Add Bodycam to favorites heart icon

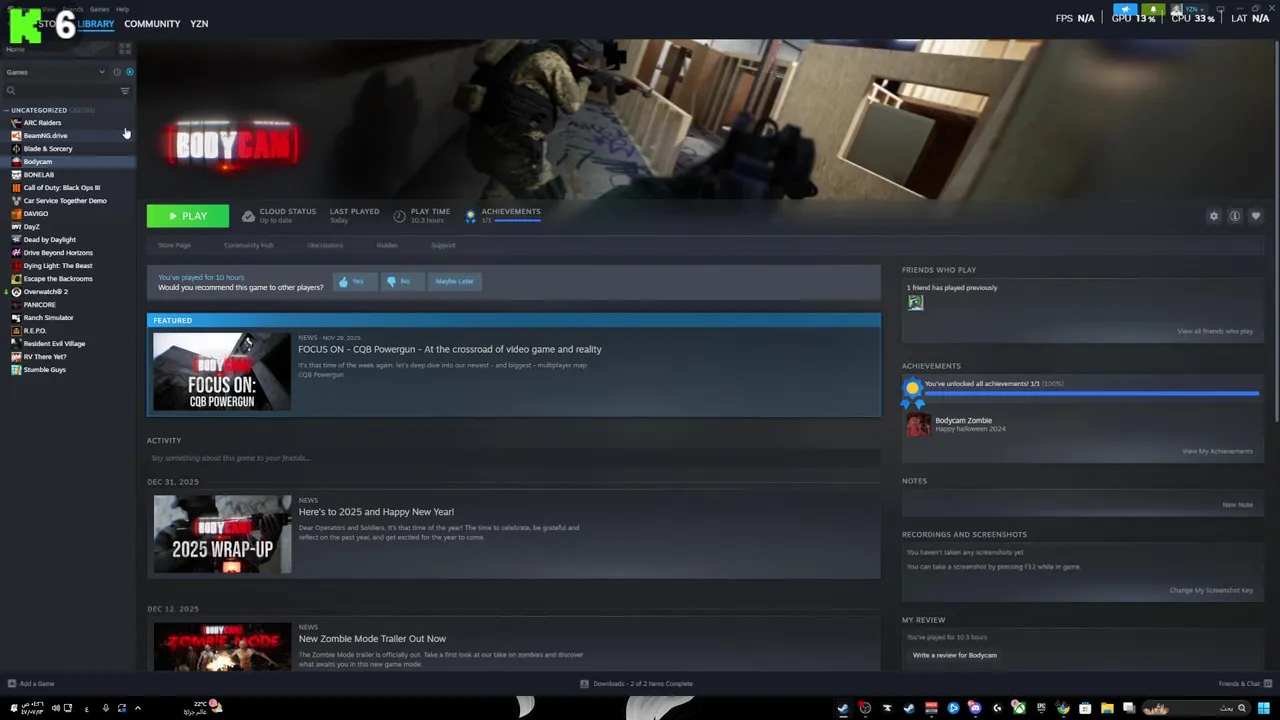point(1256,216)
